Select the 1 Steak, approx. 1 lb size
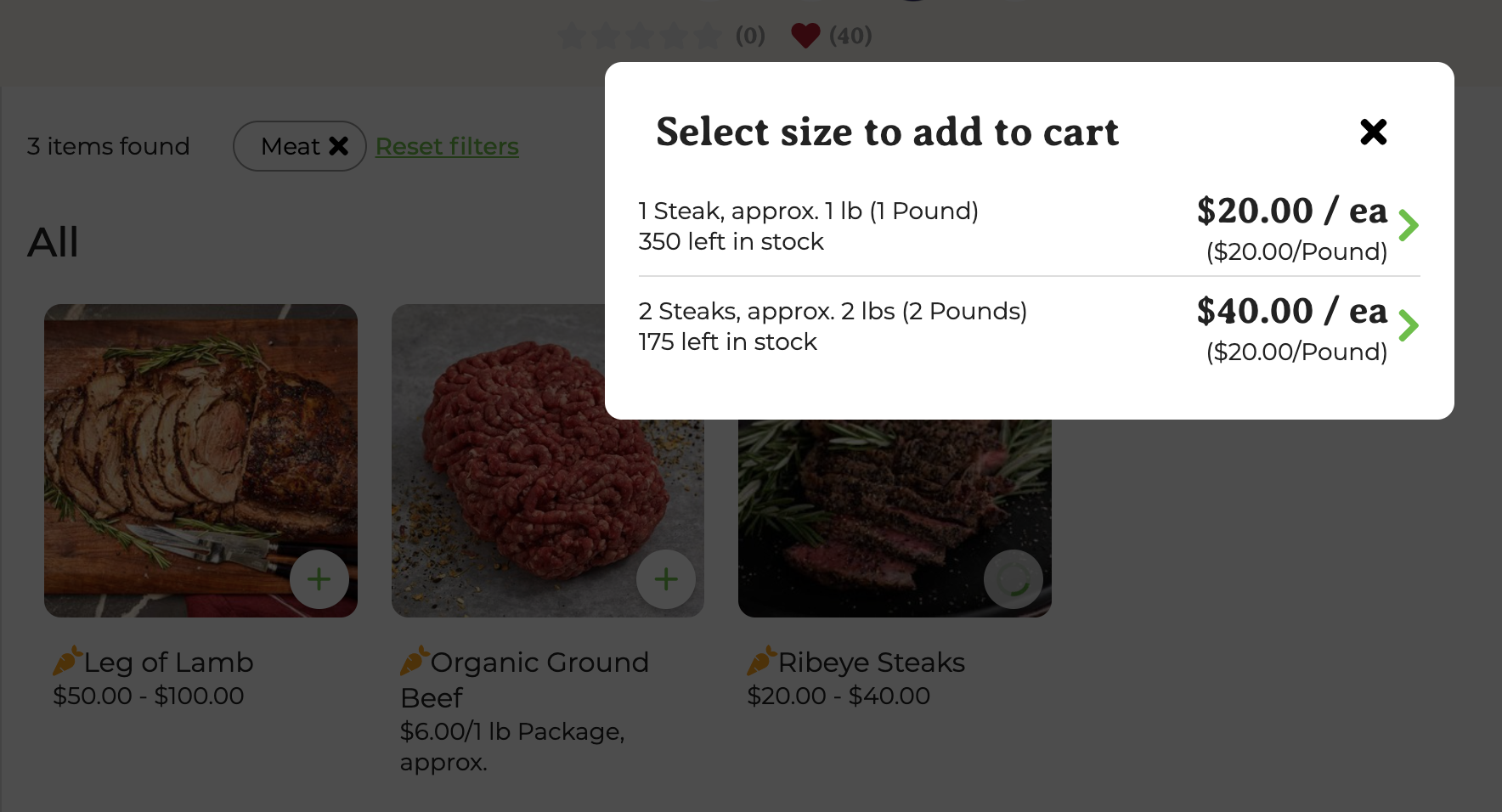The height and width of the screenshot is (812, 1502). [808, 226]
